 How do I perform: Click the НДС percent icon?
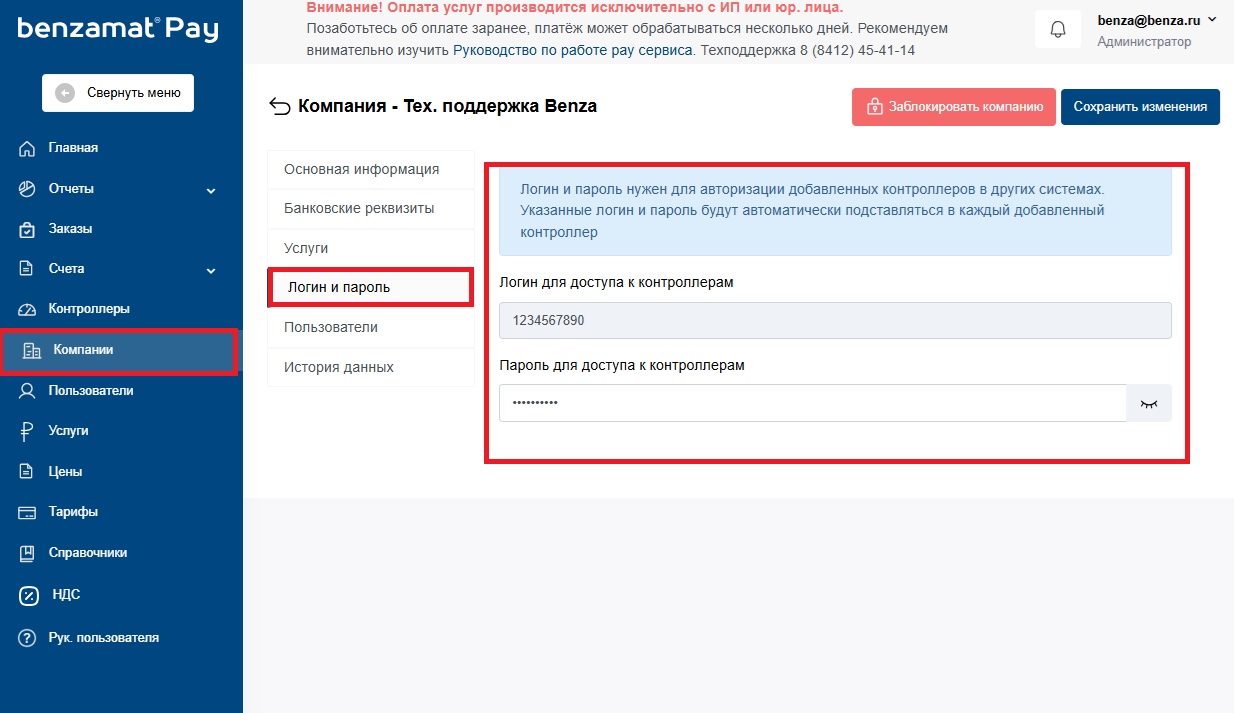pos(29,595)
